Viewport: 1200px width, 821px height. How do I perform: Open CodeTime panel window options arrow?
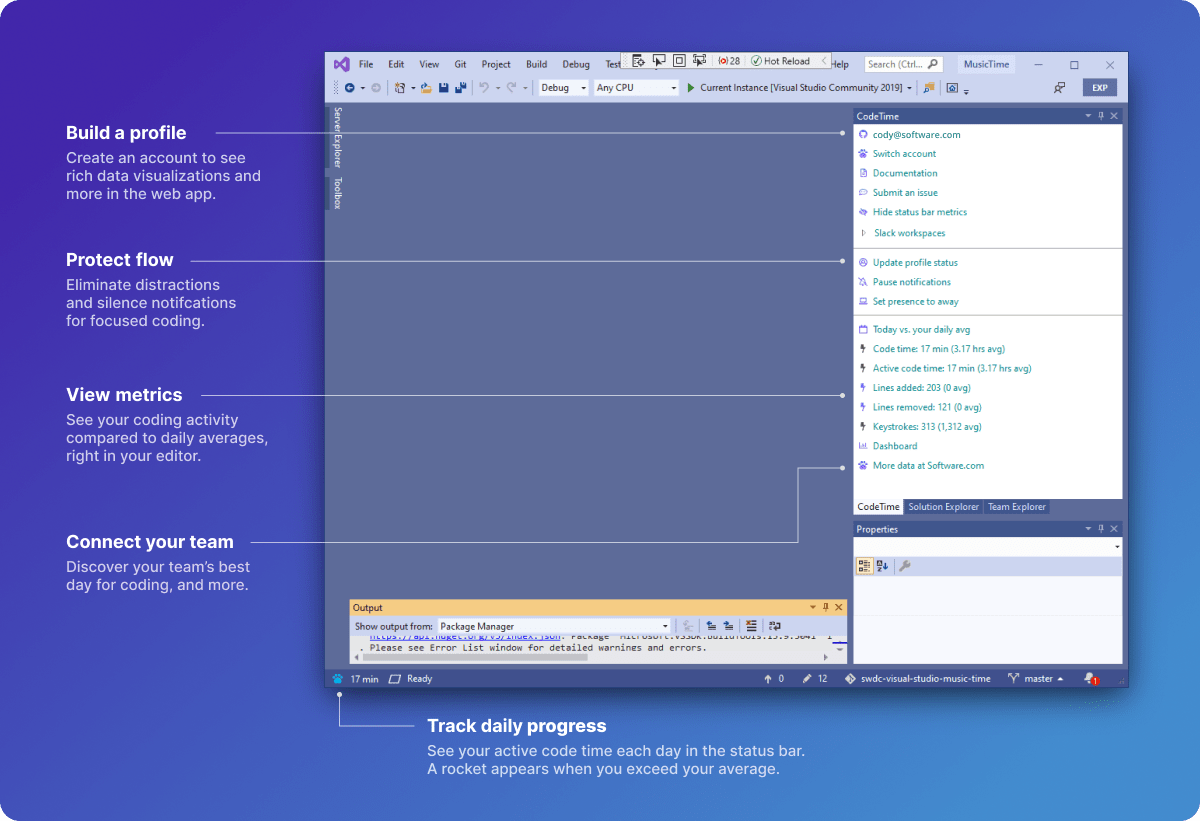pos(1088,116)
